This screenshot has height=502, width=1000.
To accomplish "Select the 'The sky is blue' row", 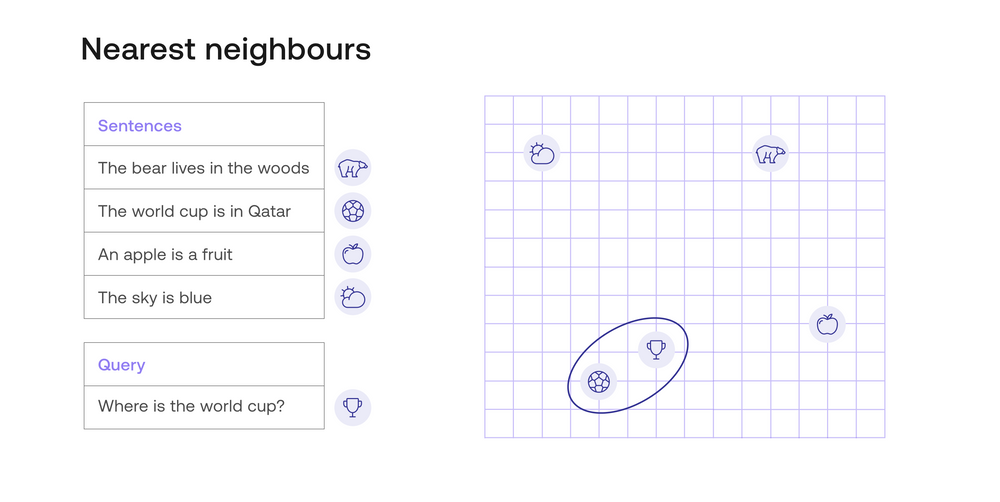I will (204, 297).
